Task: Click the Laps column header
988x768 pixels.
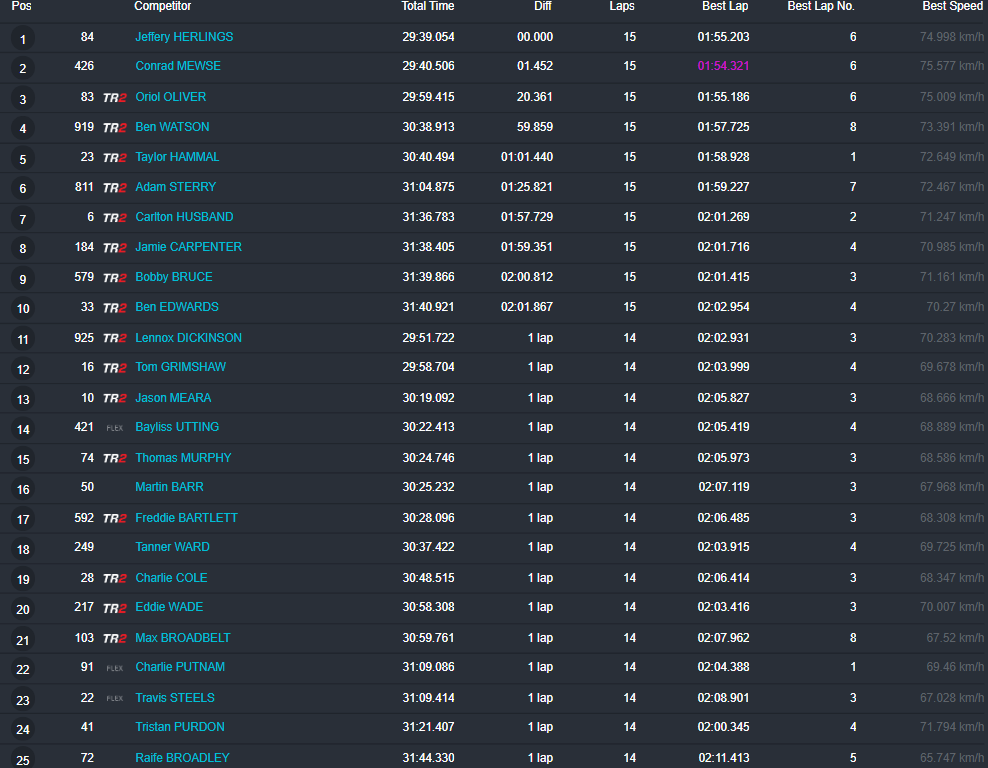Action: click(621, 7)
